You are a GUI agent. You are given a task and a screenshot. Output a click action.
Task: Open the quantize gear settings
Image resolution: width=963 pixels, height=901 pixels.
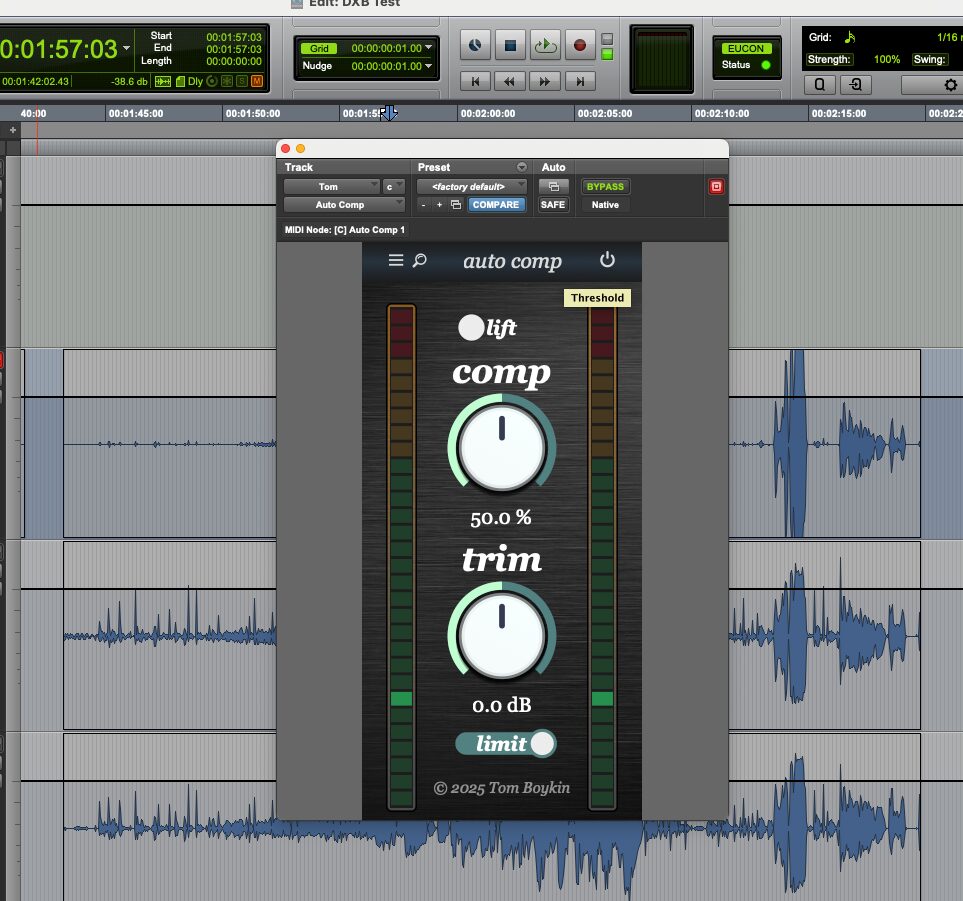950,85
